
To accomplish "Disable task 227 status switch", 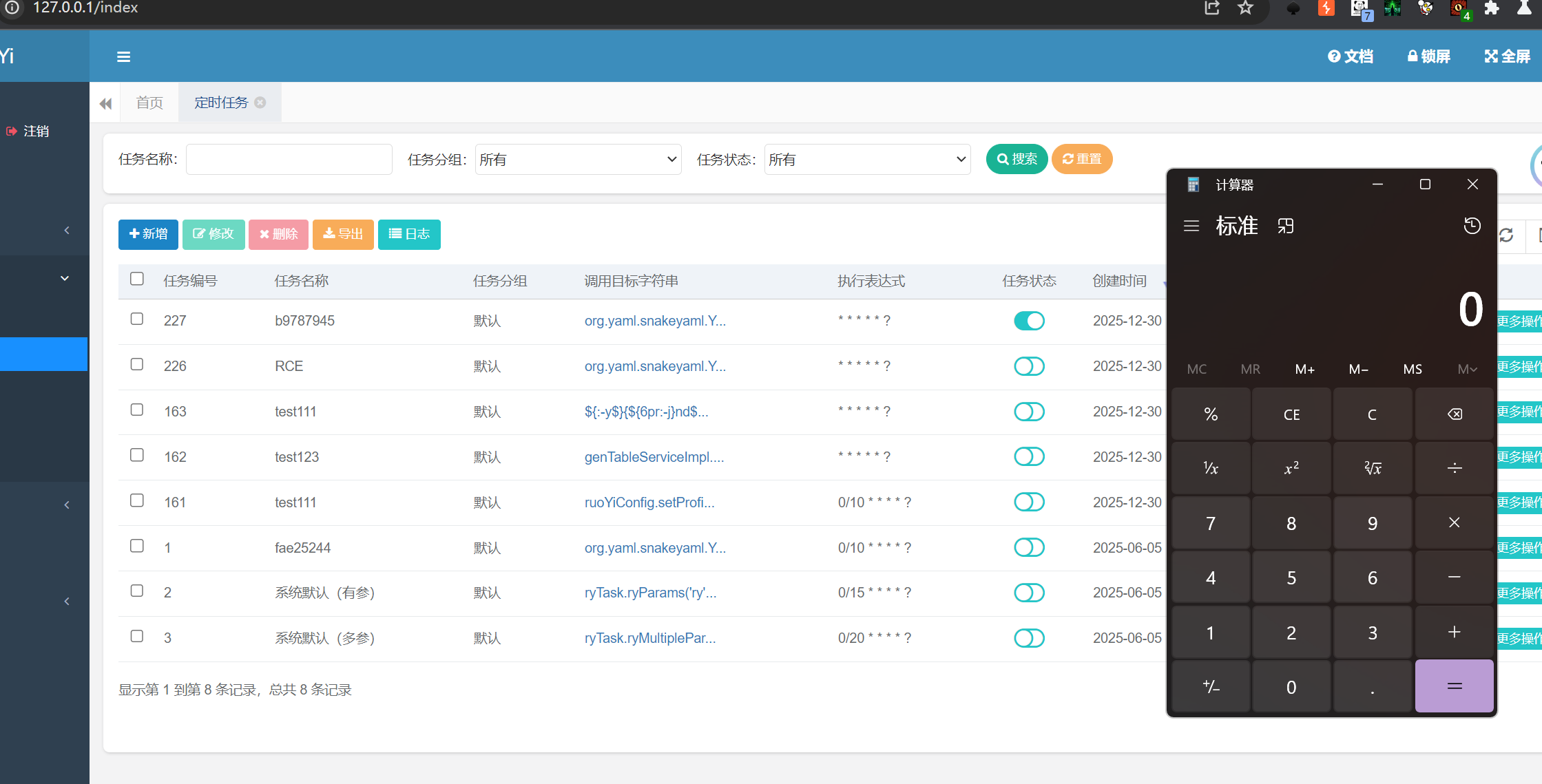I will click(1029, 321).
